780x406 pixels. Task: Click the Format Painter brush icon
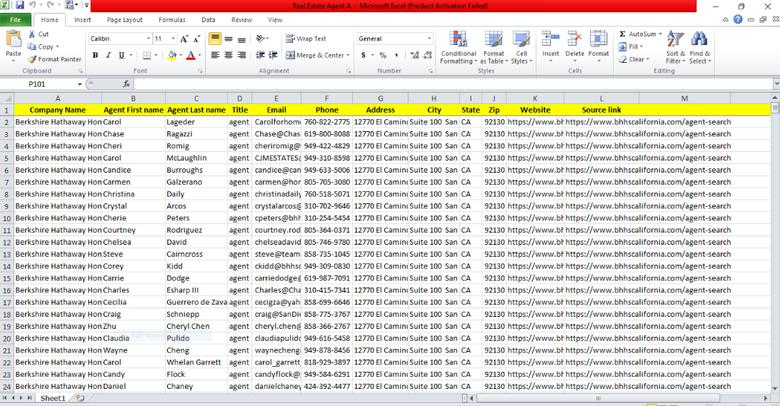coord(33,59)
